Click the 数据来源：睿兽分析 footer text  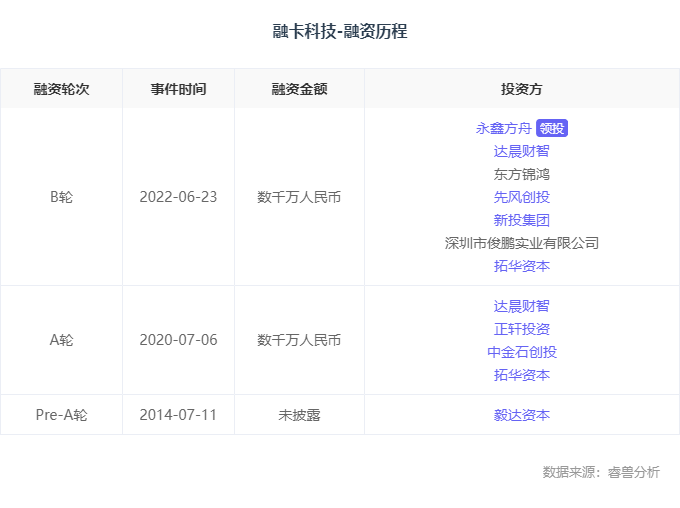[601, 472]
